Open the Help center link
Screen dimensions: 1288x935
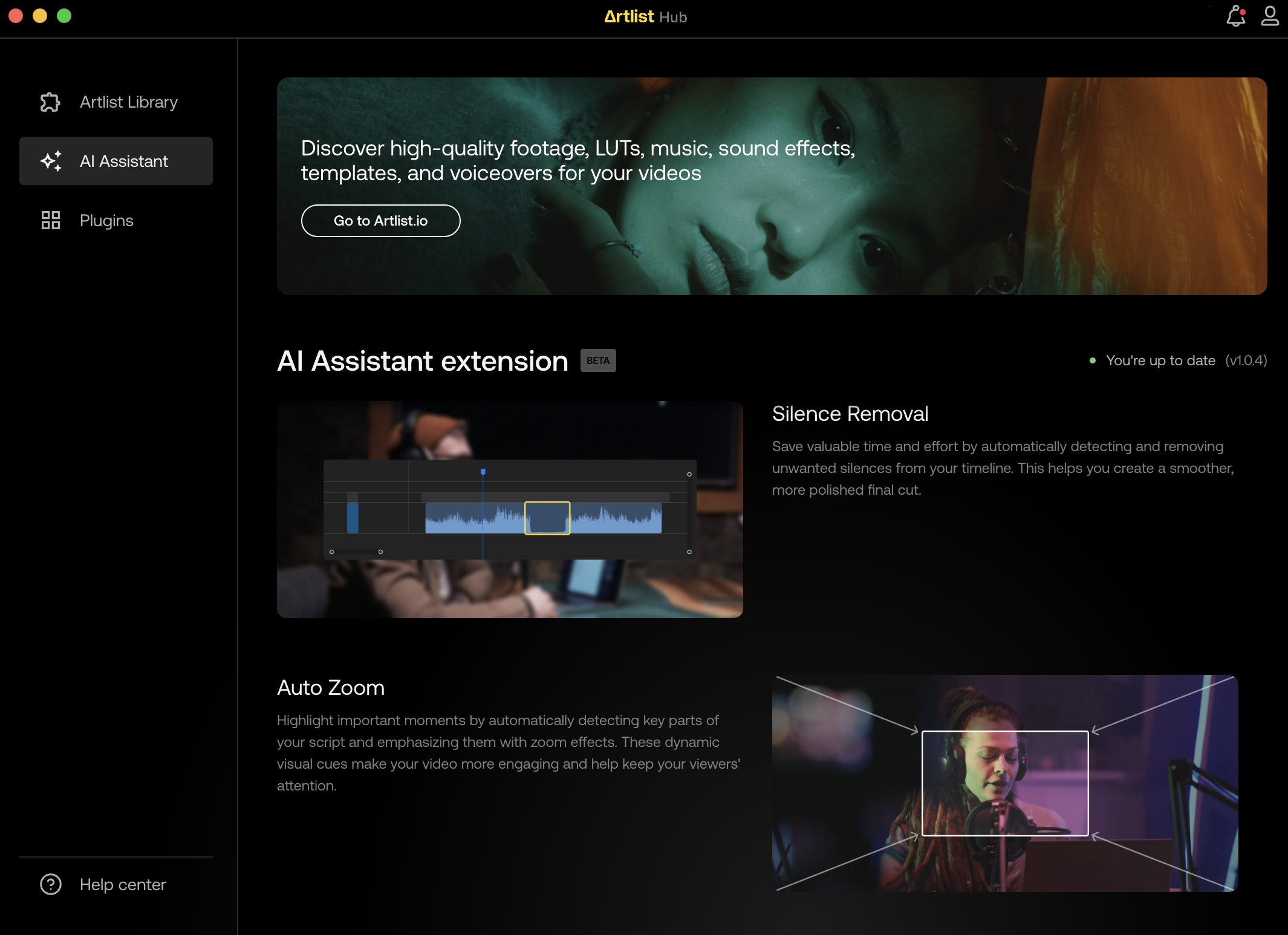[116, 884]
